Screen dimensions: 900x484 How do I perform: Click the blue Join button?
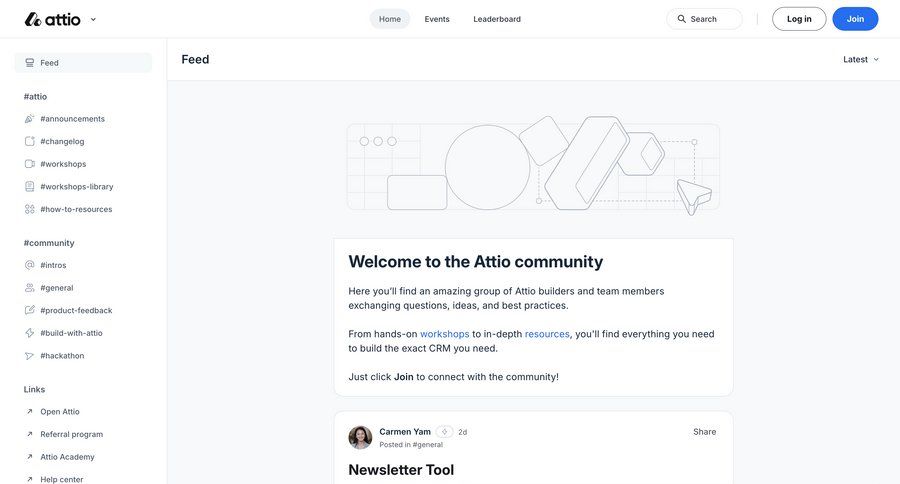[x=855, y=19]
